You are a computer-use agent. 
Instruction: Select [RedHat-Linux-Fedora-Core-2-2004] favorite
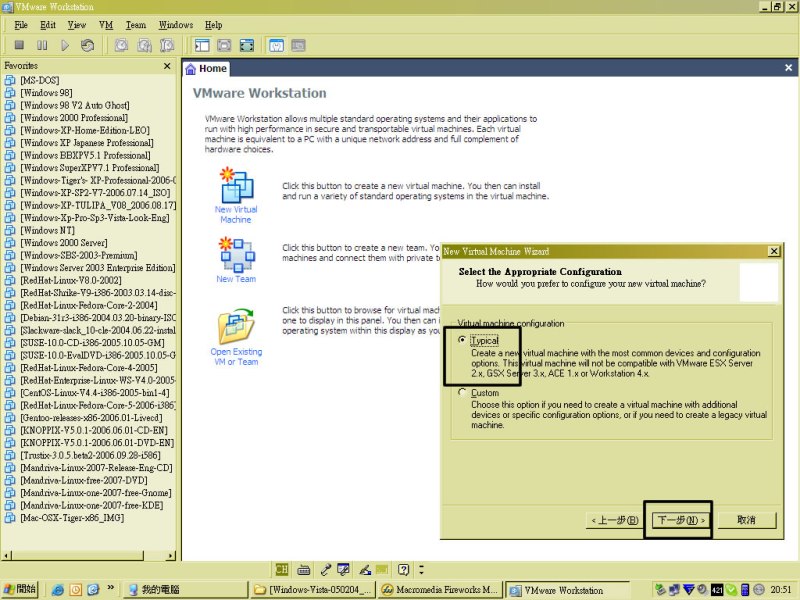(x=89, y=305)
